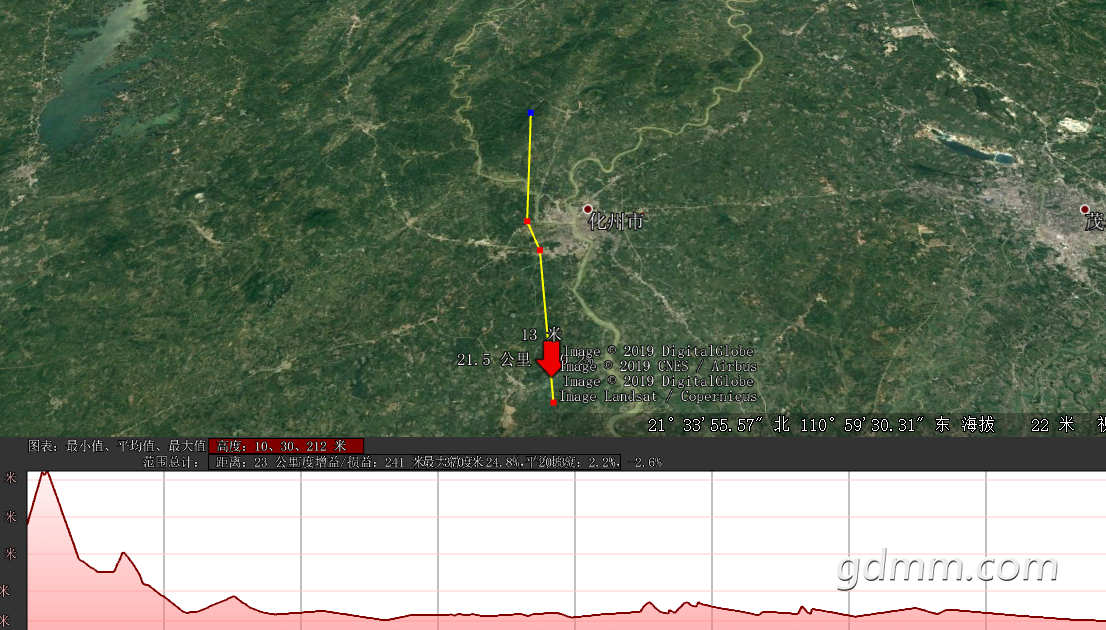Click the -2.6% slope value
The image size is (1106, 630).
pyautogui.click(x=645, y=462)
